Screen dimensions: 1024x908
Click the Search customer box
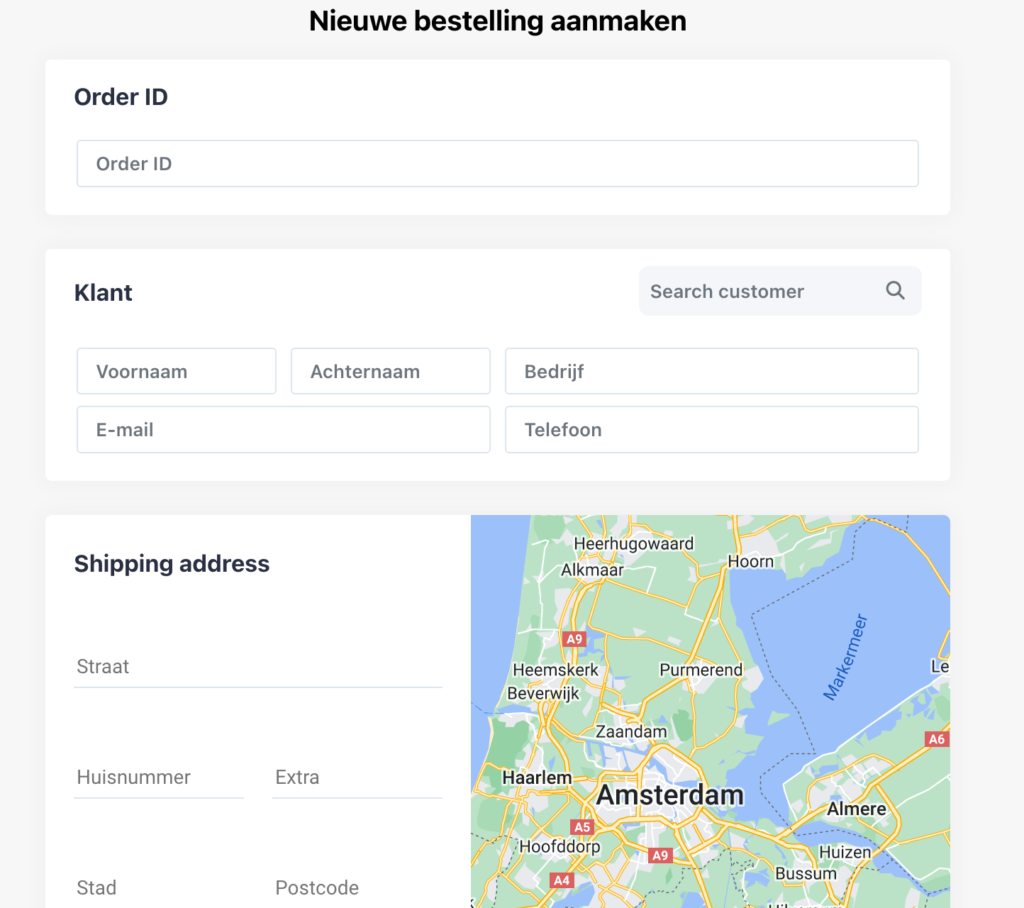(760, 291)
